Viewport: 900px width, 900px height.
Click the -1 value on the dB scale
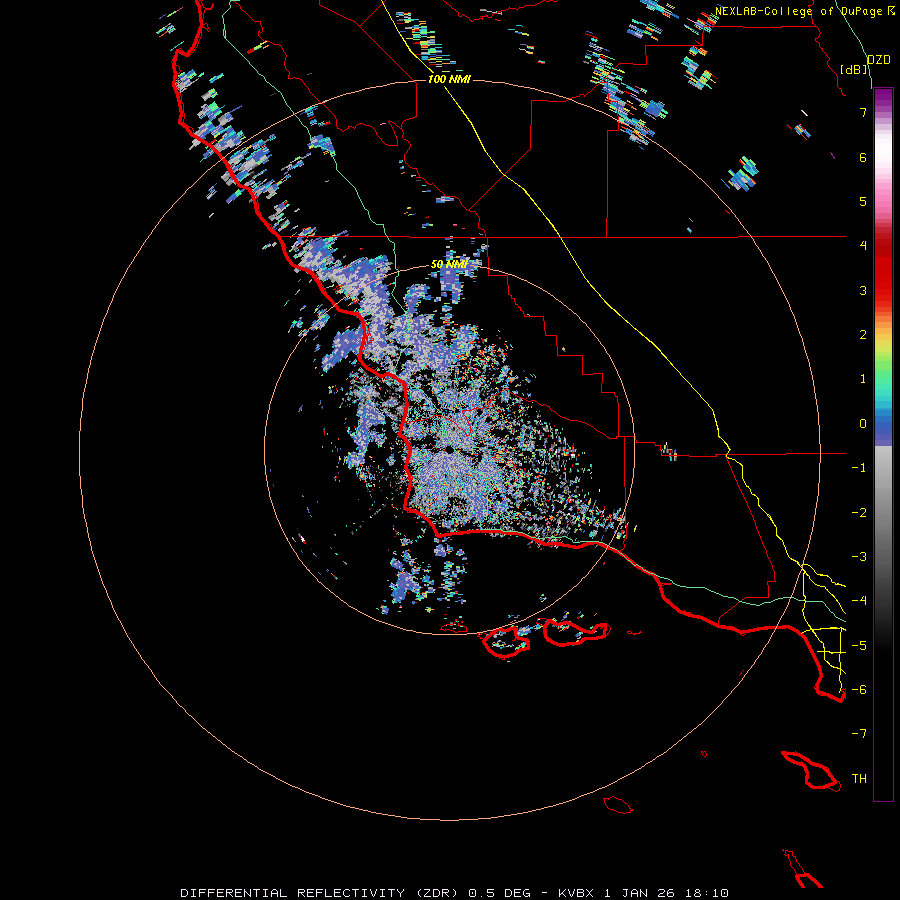pyautogui.click(x=859, y=468)
